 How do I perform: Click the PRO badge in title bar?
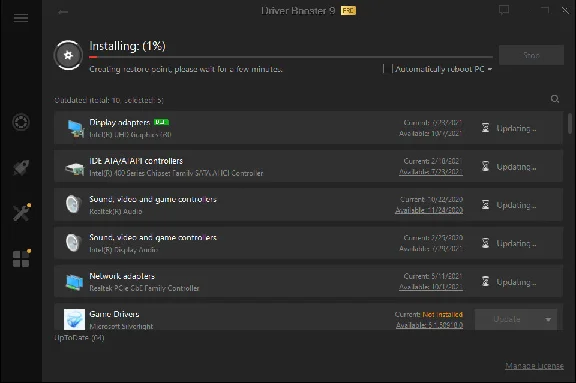click(x=348, y=11)
